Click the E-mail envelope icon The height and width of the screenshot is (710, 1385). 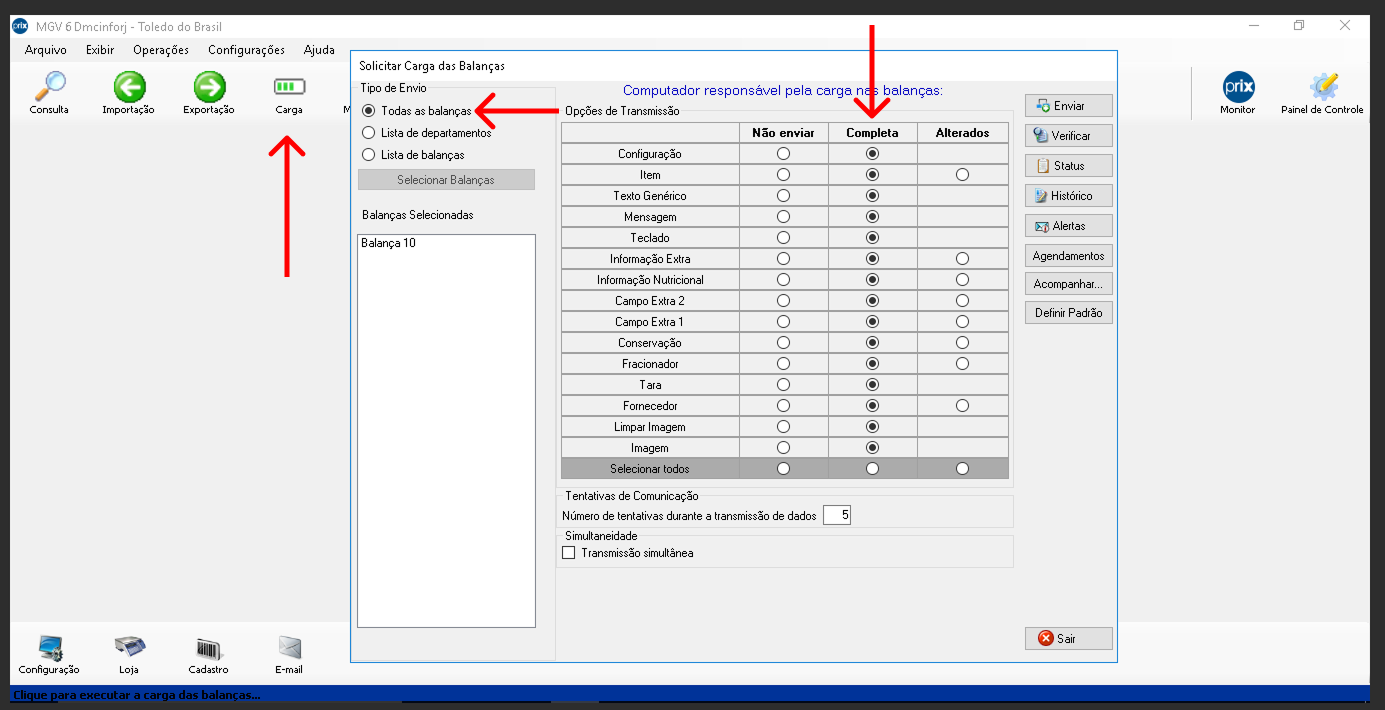click(x=289, y=648)
